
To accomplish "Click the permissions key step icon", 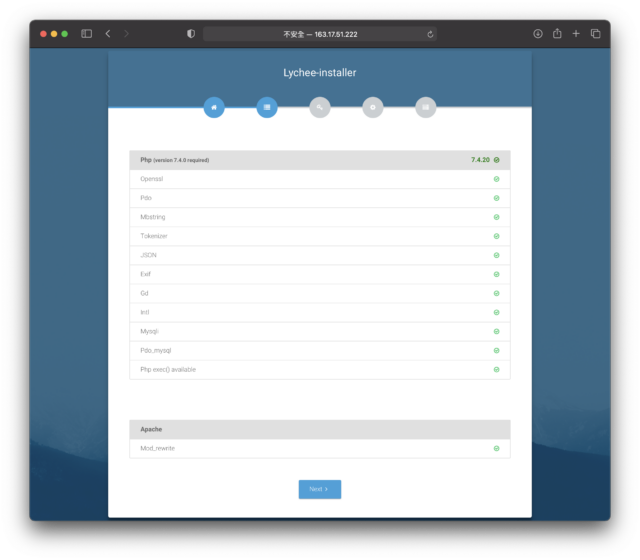I will pyautogui.click(x=320, y=107).
